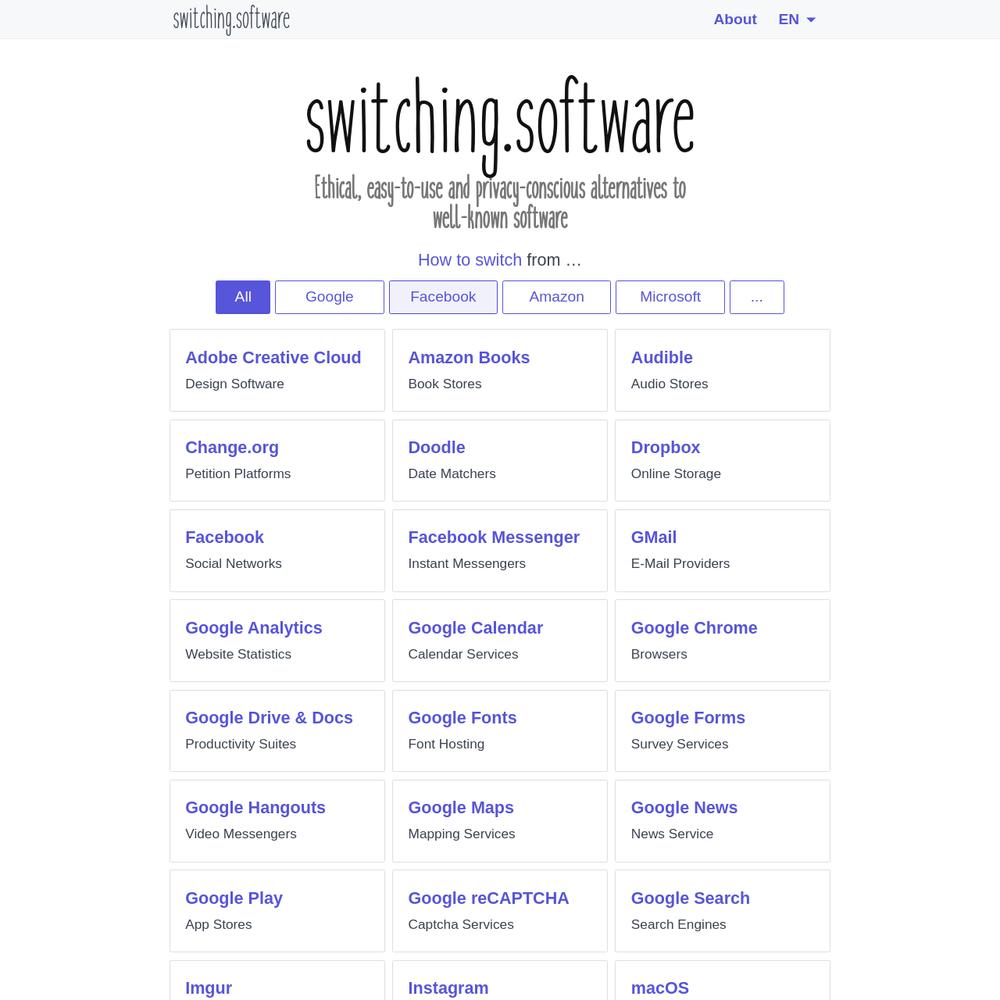Filter by Microsoft
This screenshot has height=1000, width=1000.
tap(670, 297)
